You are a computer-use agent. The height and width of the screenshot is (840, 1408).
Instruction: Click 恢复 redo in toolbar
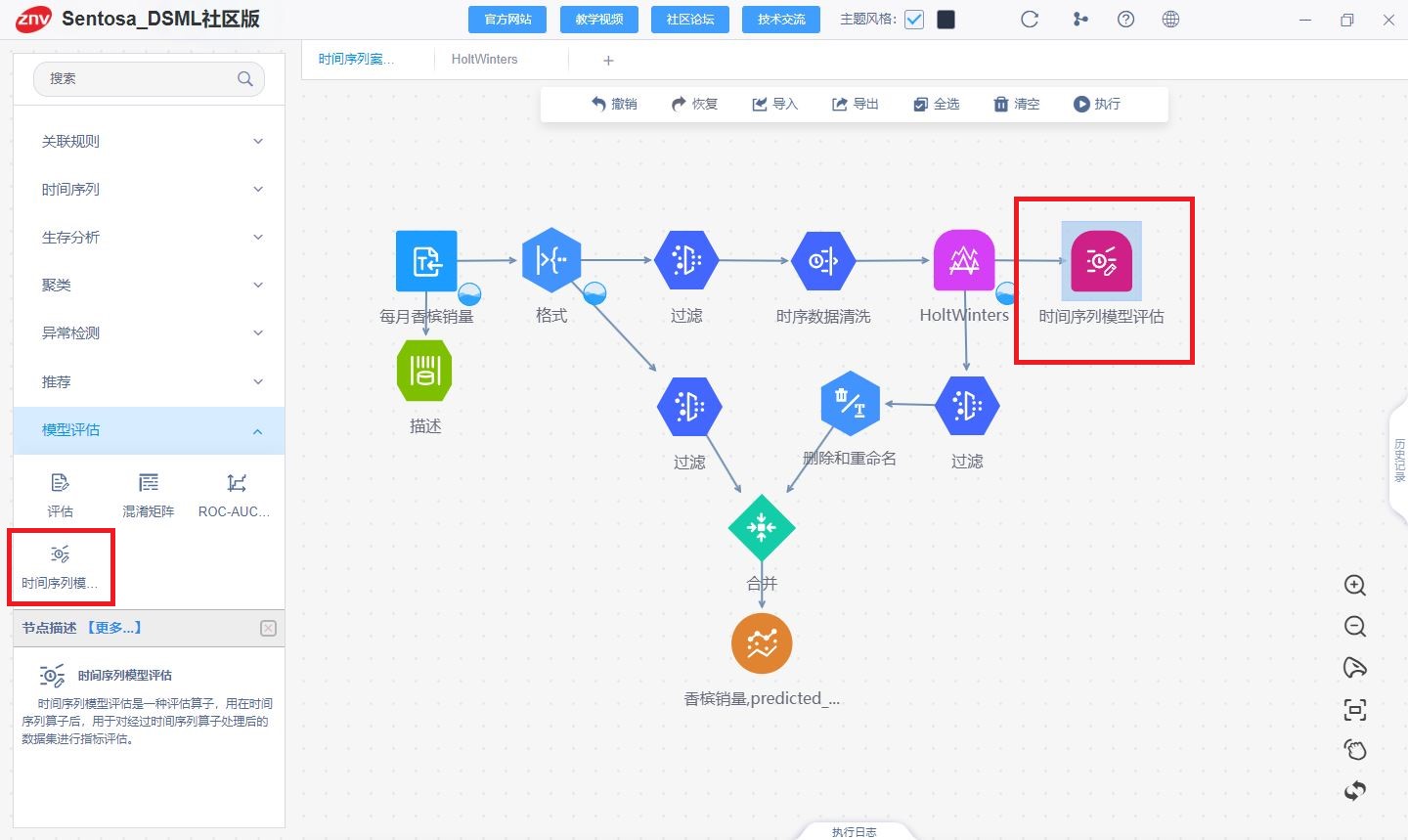(694, 104)
